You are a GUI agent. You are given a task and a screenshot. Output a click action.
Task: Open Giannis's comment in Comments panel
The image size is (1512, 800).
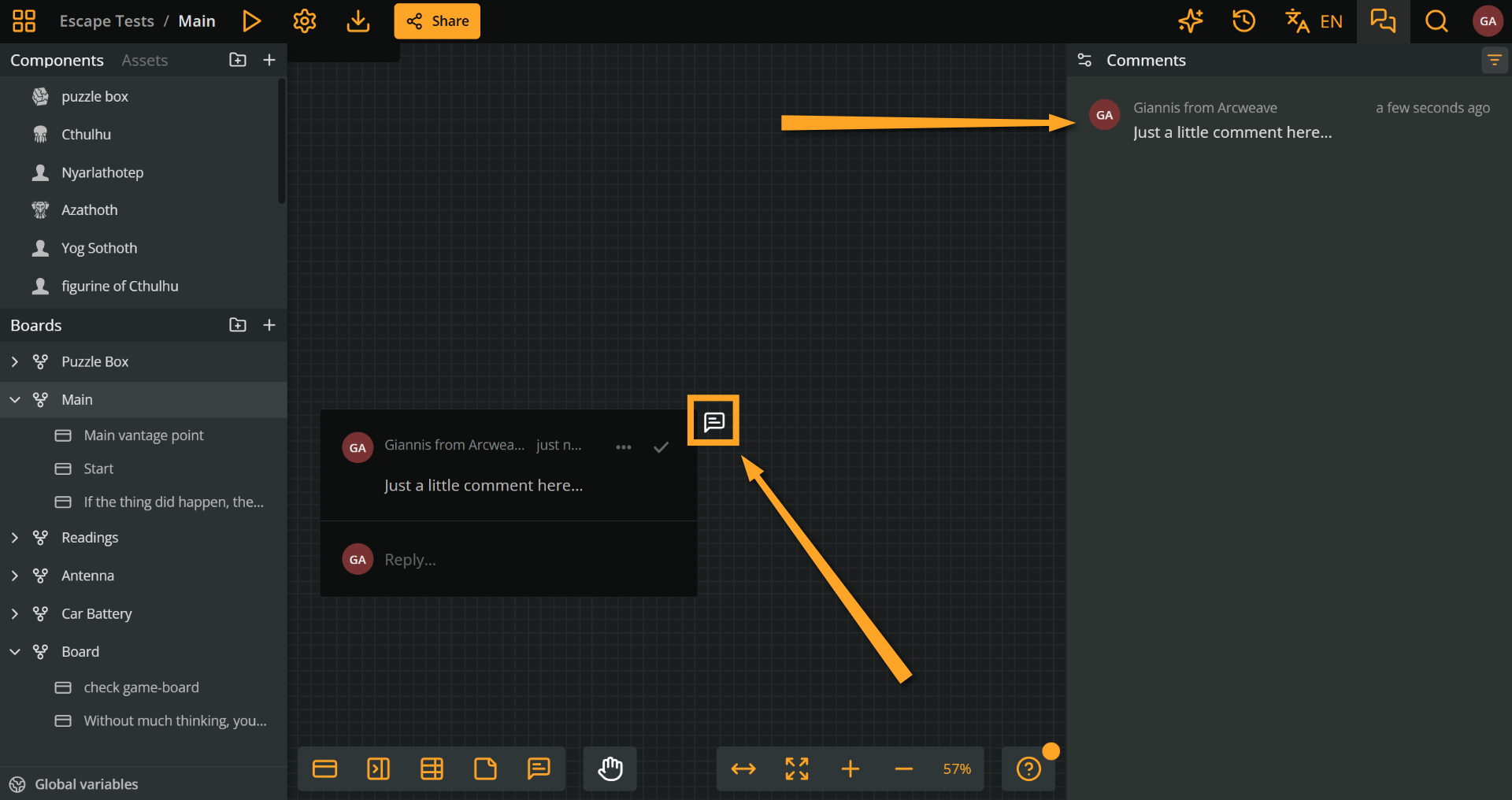[1289, 120]
